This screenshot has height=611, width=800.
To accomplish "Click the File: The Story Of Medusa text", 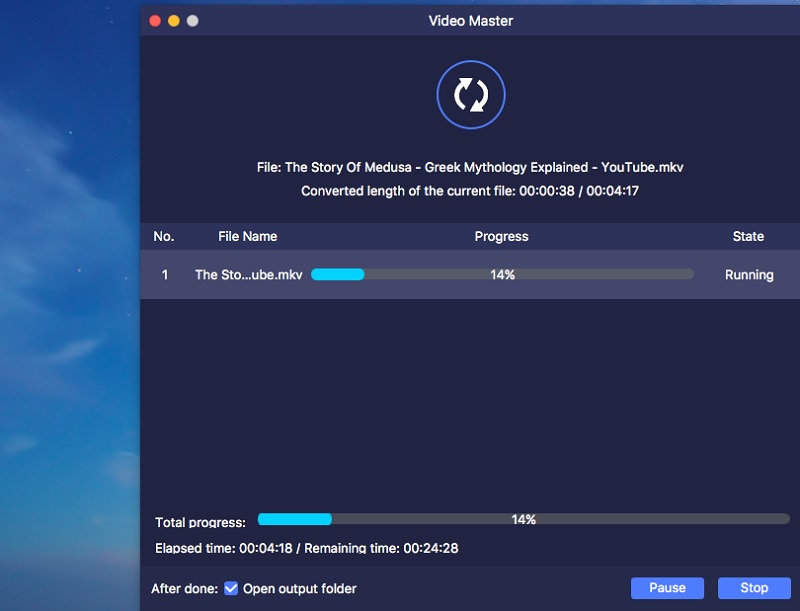I will [x=469, y=167].
